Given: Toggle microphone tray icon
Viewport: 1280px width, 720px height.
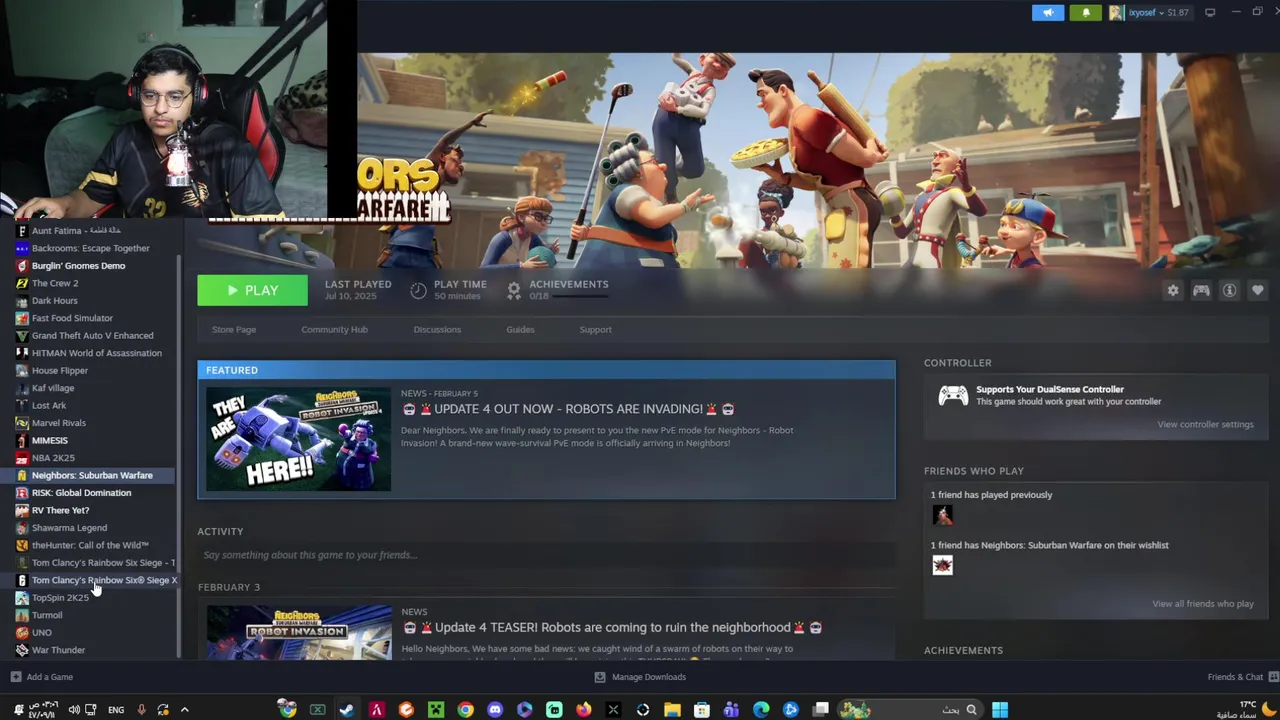Looking at the screenshot, I should click(x=141, y=710).
